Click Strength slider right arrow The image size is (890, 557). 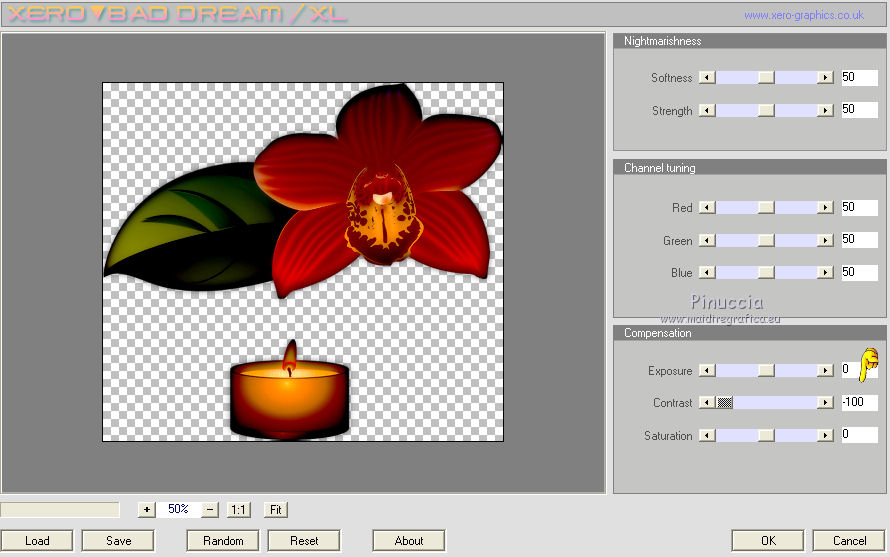(825, 111)
